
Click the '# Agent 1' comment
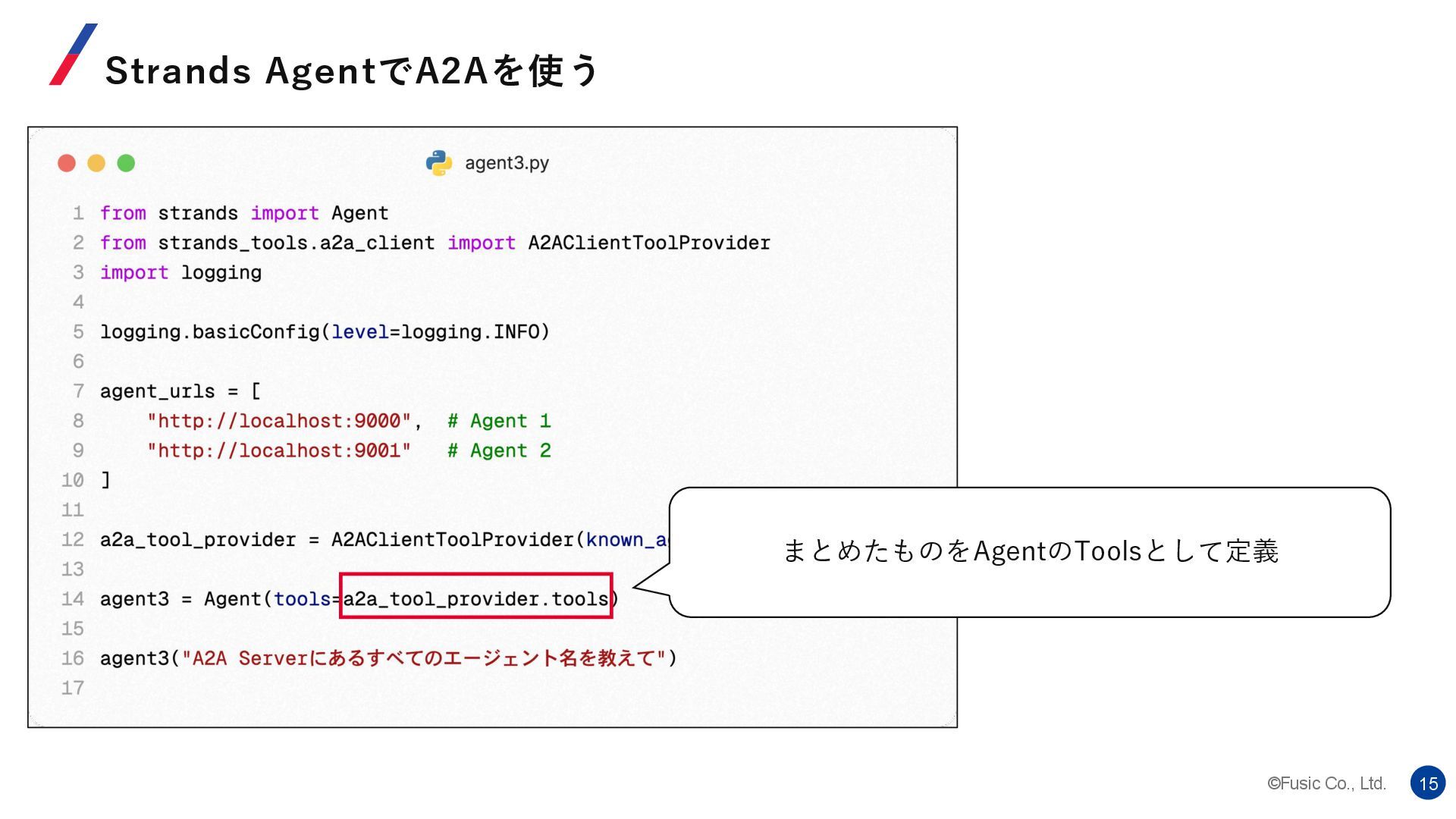coord(499,421)
